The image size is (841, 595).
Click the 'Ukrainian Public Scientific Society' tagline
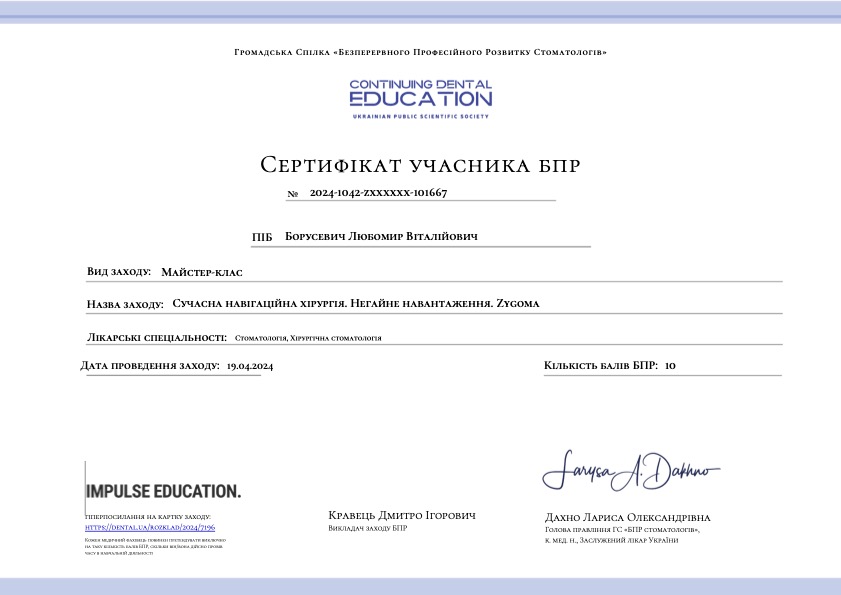tap(420, 117)
